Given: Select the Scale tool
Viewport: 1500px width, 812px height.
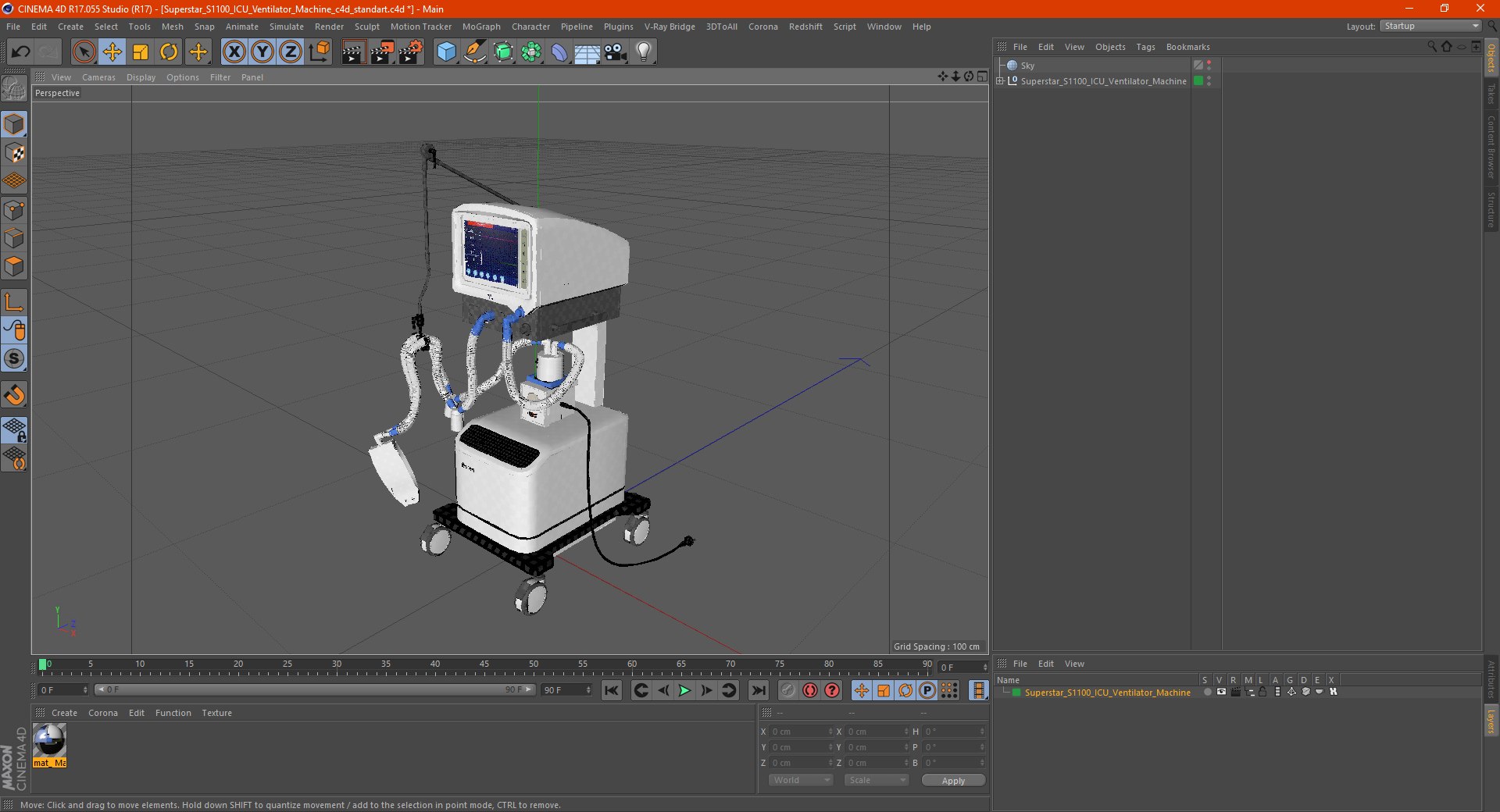Looking at the screenshot, I should (x=141, y=52).
